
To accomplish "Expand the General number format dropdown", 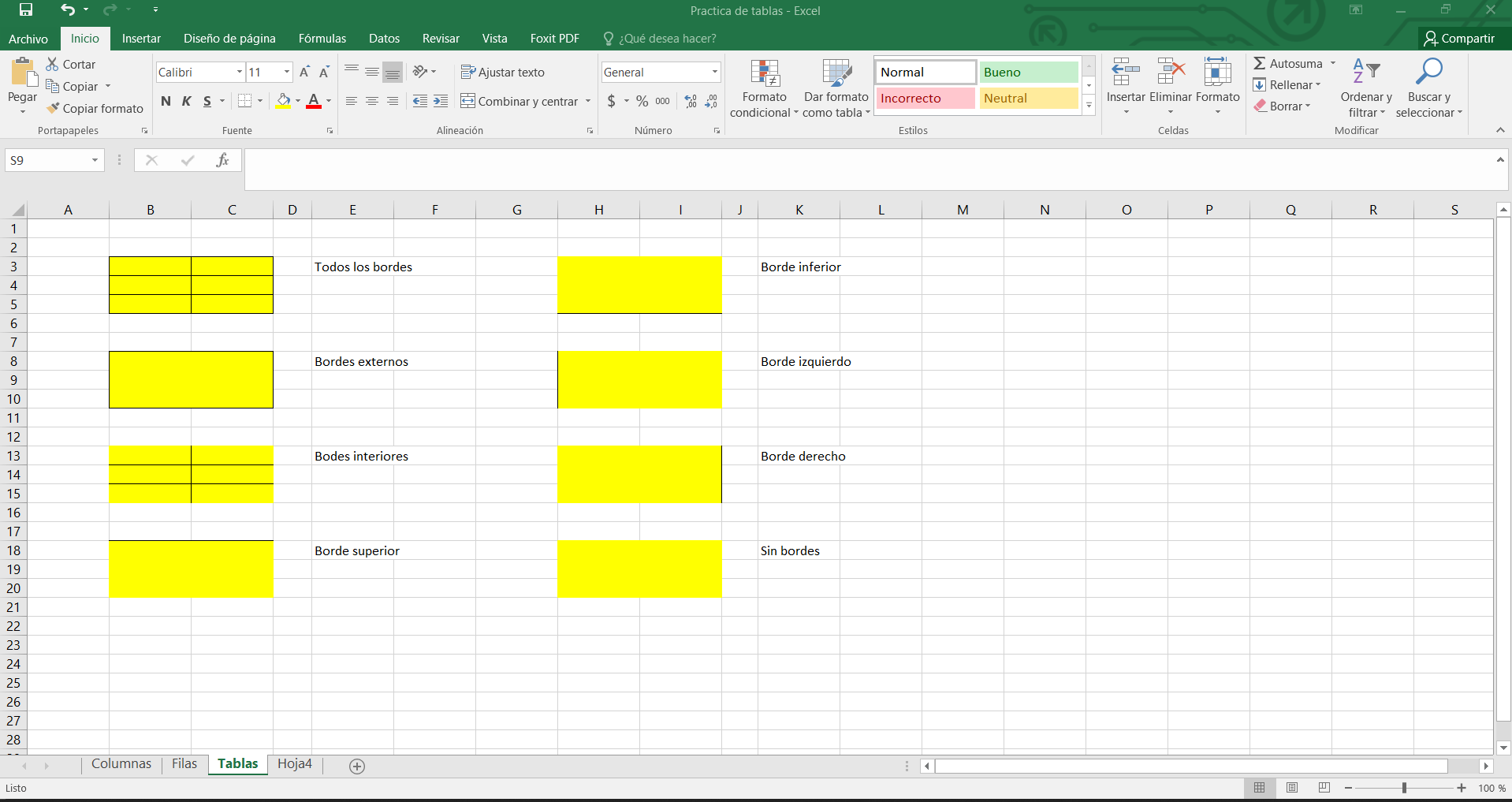I will (714, 73).
